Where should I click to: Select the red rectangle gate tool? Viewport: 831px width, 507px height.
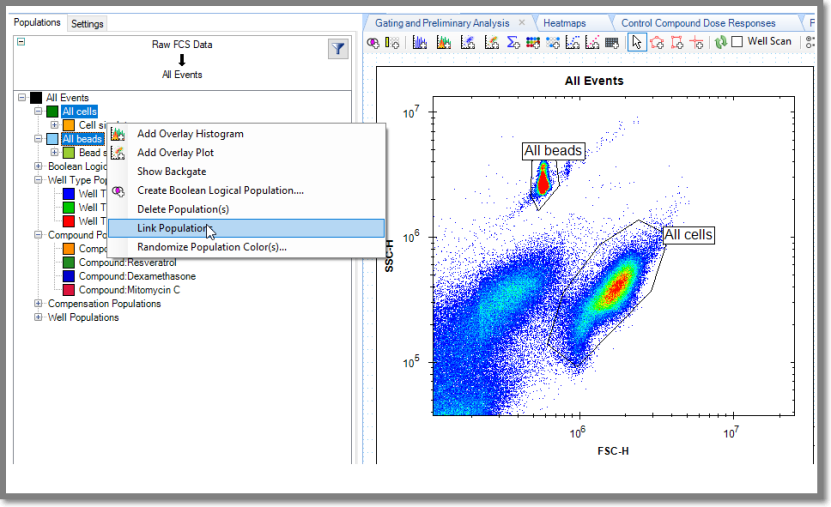pos(677,42)
